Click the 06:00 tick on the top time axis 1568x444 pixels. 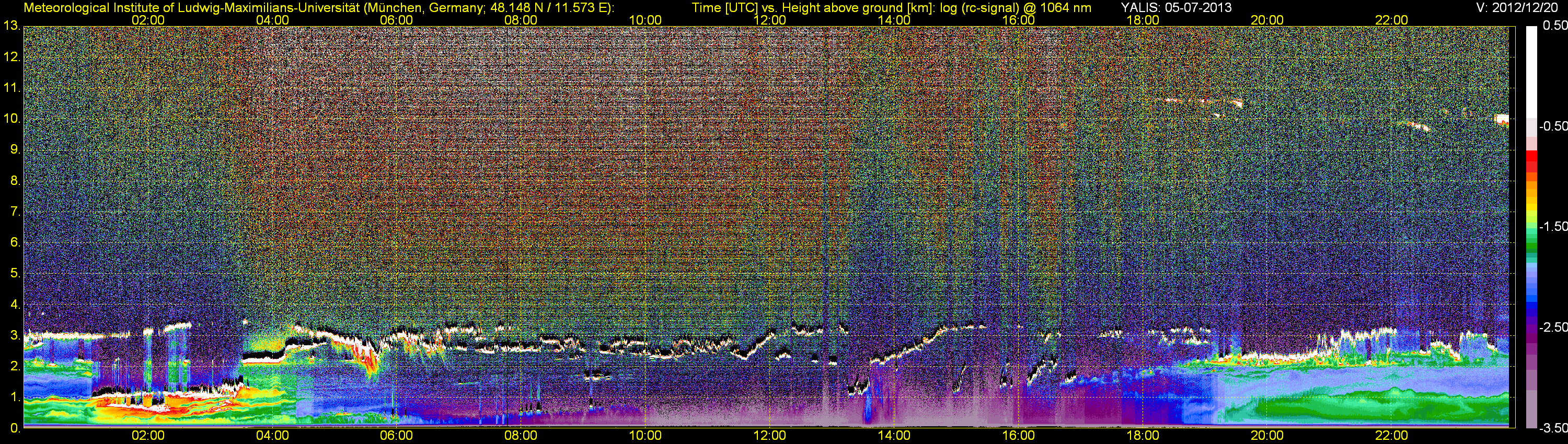396,20
